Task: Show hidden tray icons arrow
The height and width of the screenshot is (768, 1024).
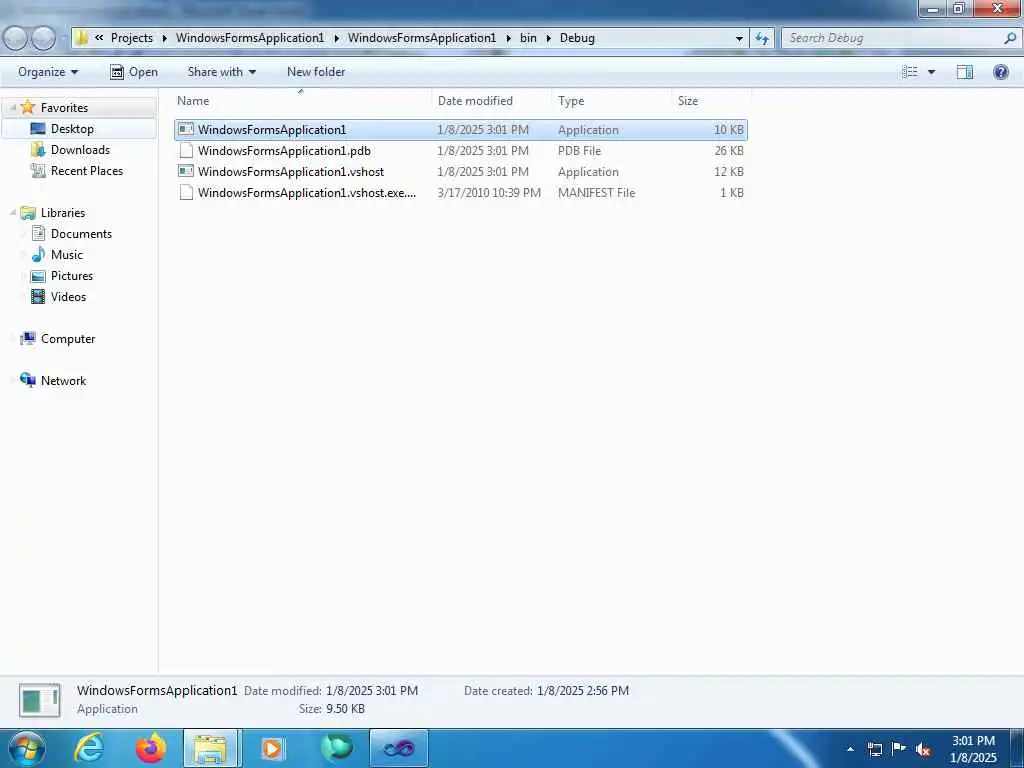Action: 850,749
